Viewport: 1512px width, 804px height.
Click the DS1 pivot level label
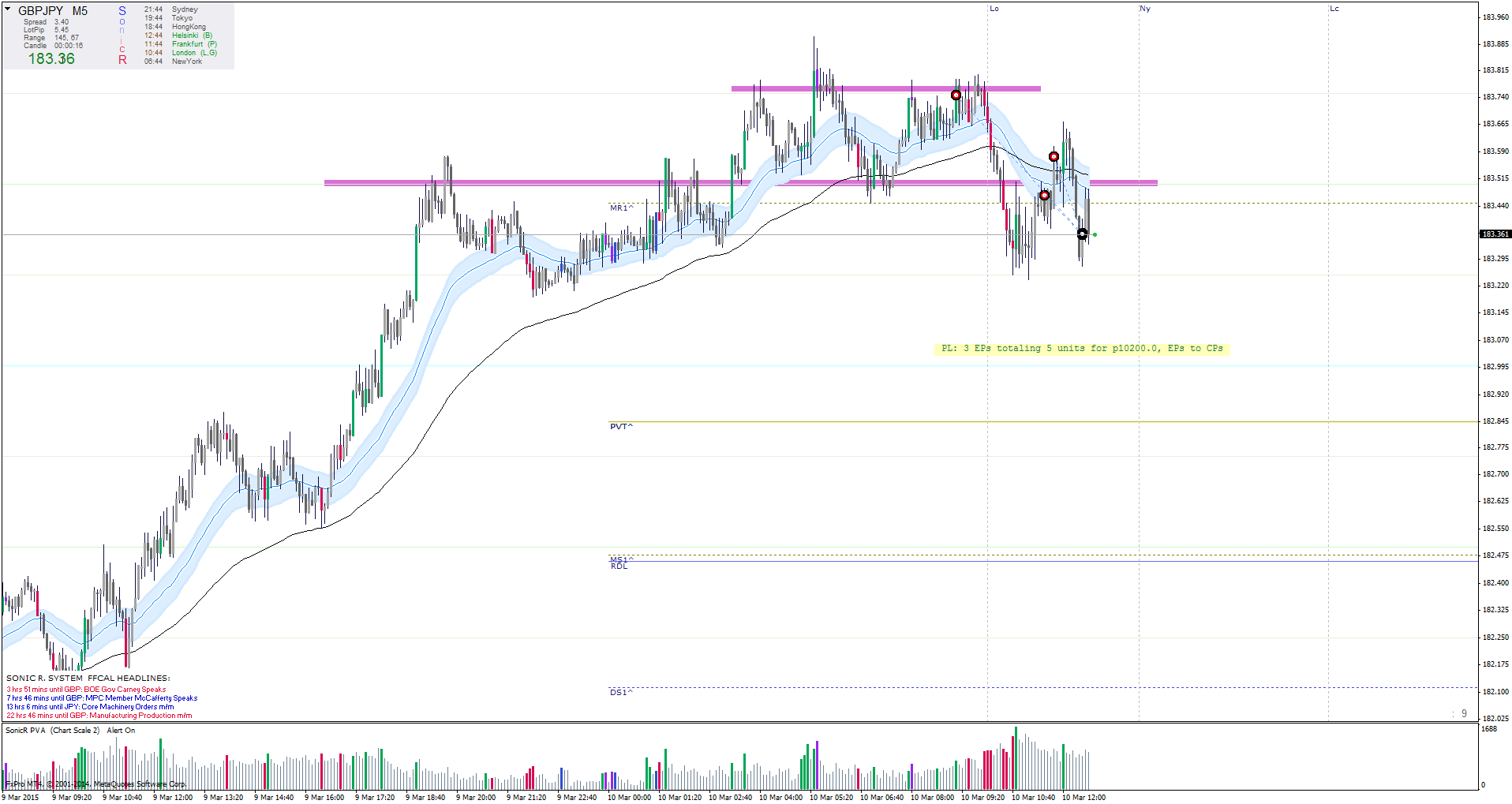621,693
